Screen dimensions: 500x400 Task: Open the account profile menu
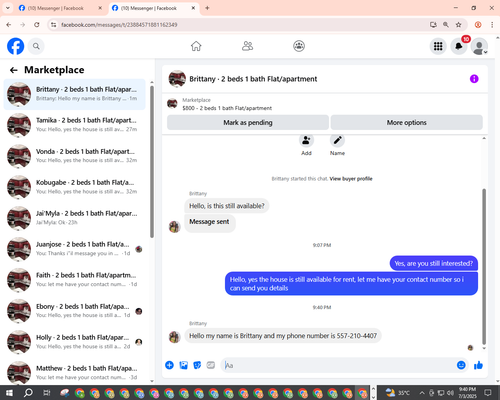tap(479, 47)
